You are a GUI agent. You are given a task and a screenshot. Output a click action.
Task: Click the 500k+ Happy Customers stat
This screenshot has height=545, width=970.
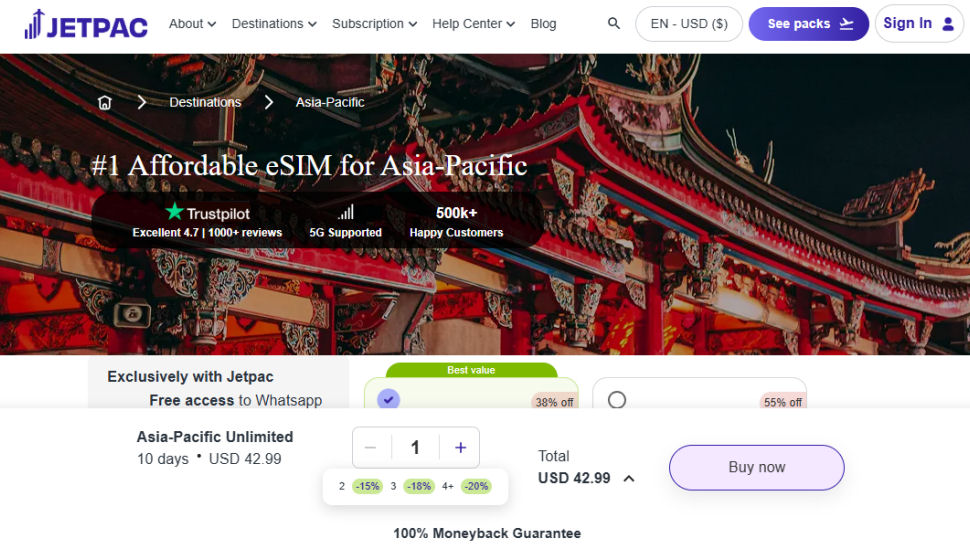[x=456, y=222]
